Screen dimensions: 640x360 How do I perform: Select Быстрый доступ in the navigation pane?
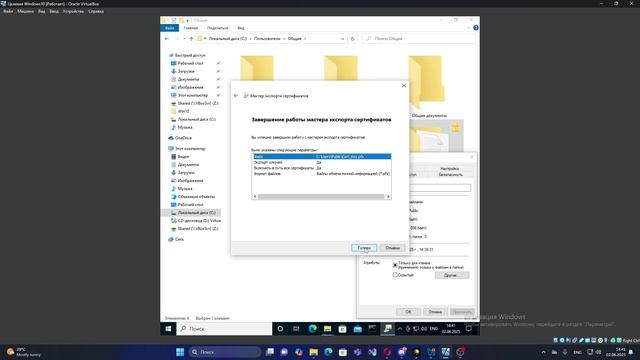coord(190,55)
